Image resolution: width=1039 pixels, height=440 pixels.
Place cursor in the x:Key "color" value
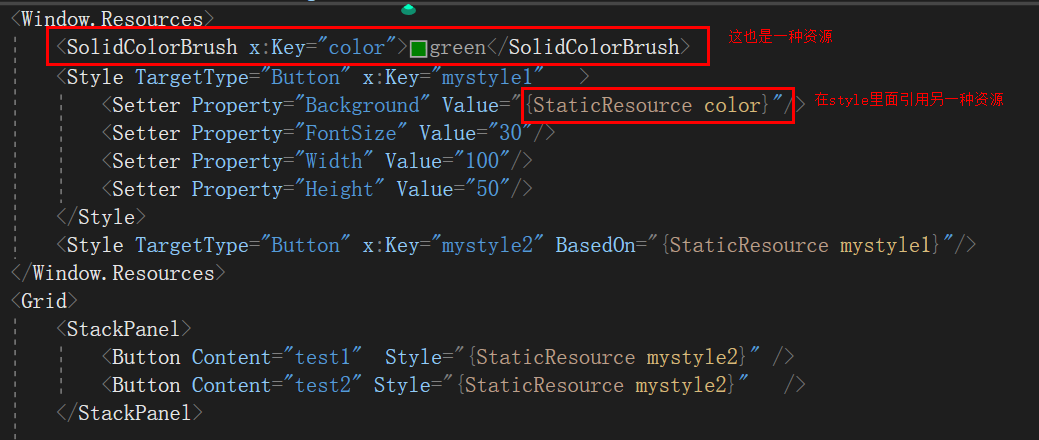[x=357, y=47]
